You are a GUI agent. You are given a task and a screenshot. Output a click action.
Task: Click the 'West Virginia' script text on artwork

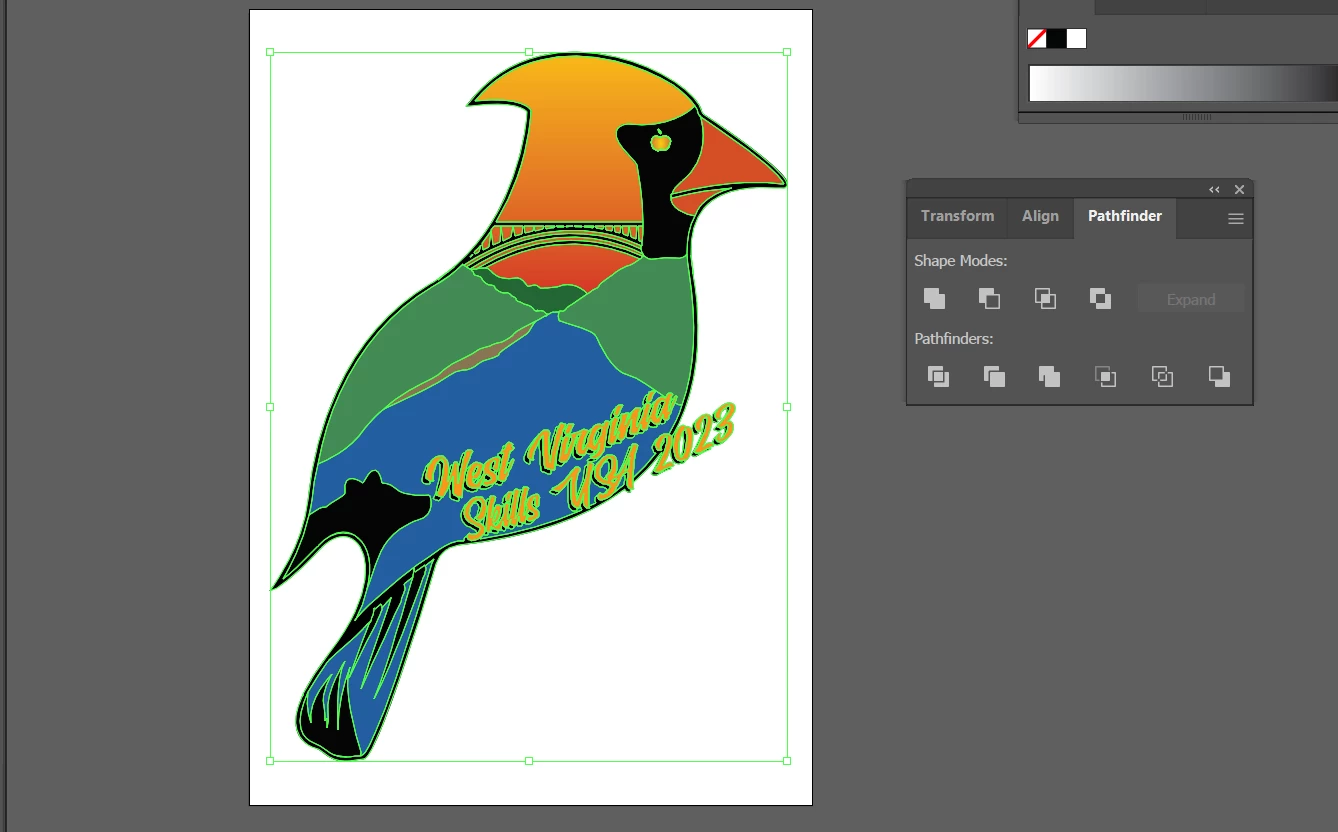click(550, 447)
